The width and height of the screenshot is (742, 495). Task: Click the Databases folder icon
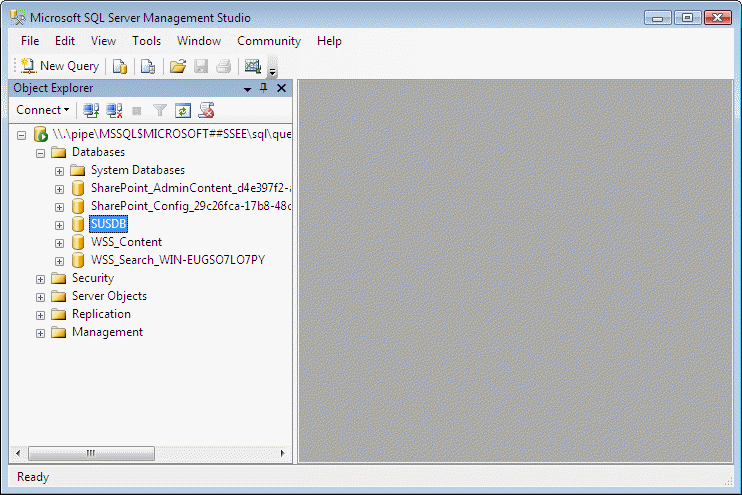point(59,152)
